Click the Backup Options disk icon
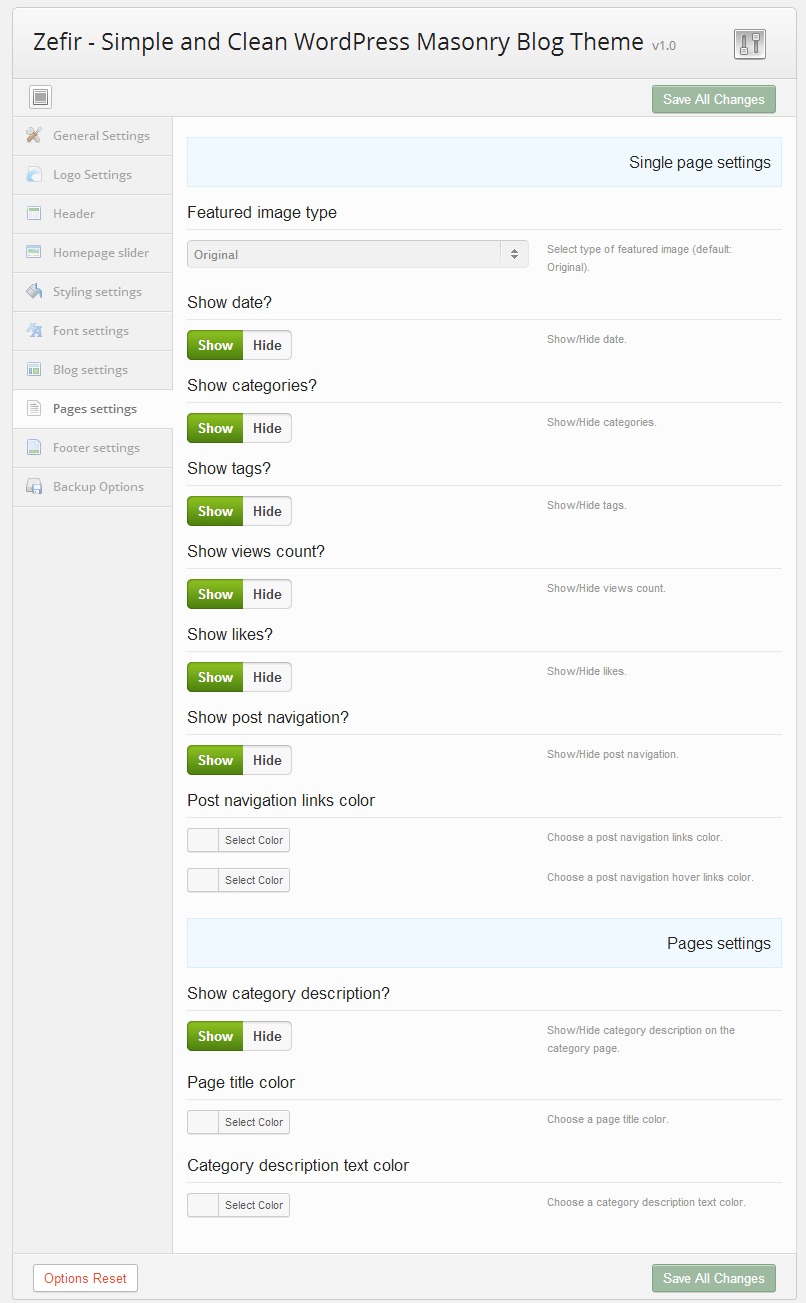The width and height of the screenshot is (806, 1303). click(34, 487)
